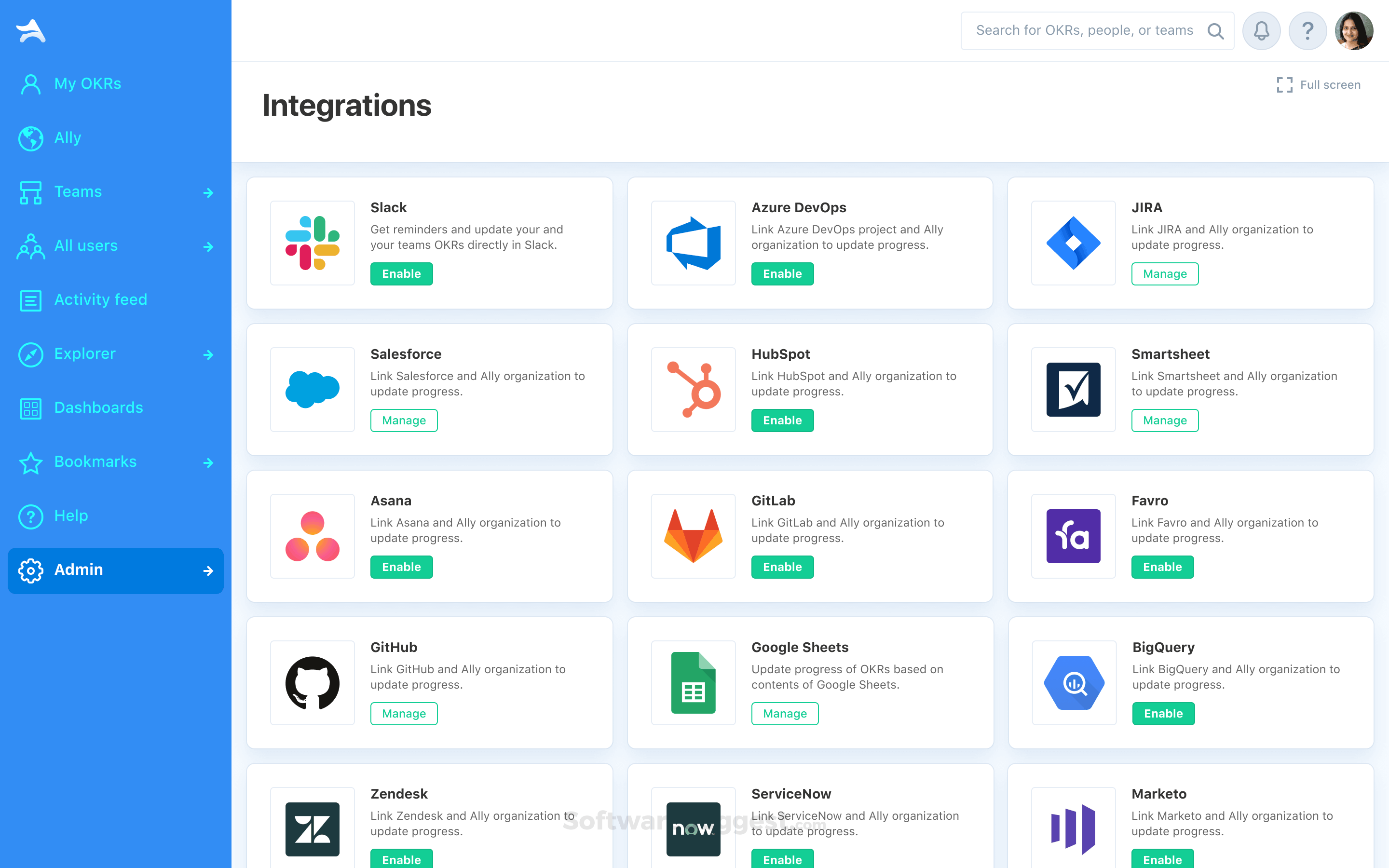Screen dimensions: 1389x868
Task: Click the question mark help icon
Action: [x=1307, y=30]
